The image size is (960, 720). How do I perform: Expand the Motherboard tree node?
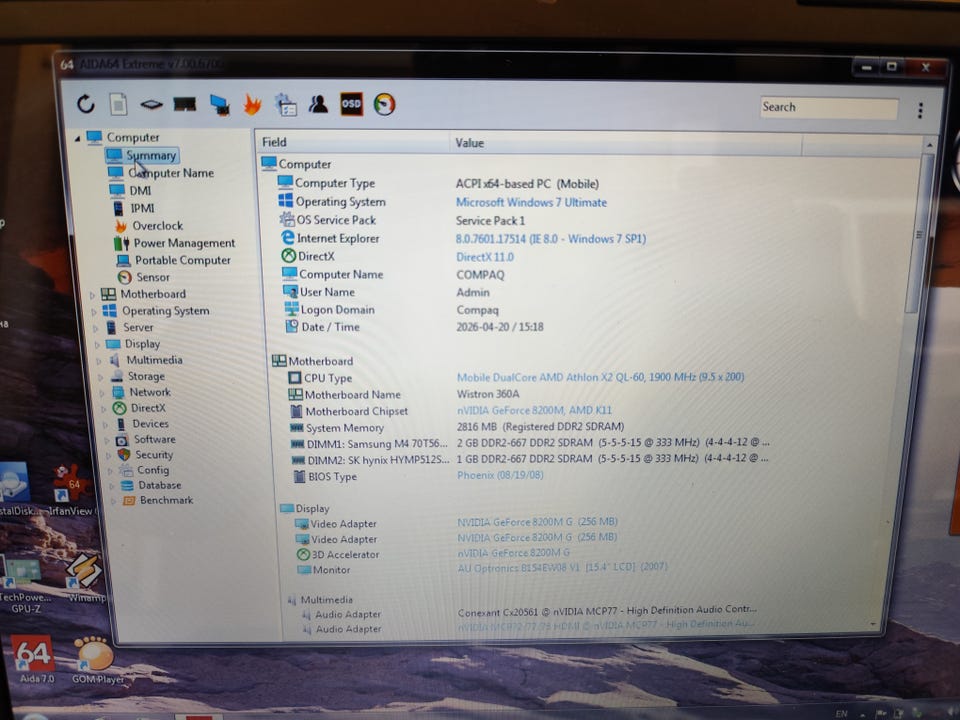(92, 295)
